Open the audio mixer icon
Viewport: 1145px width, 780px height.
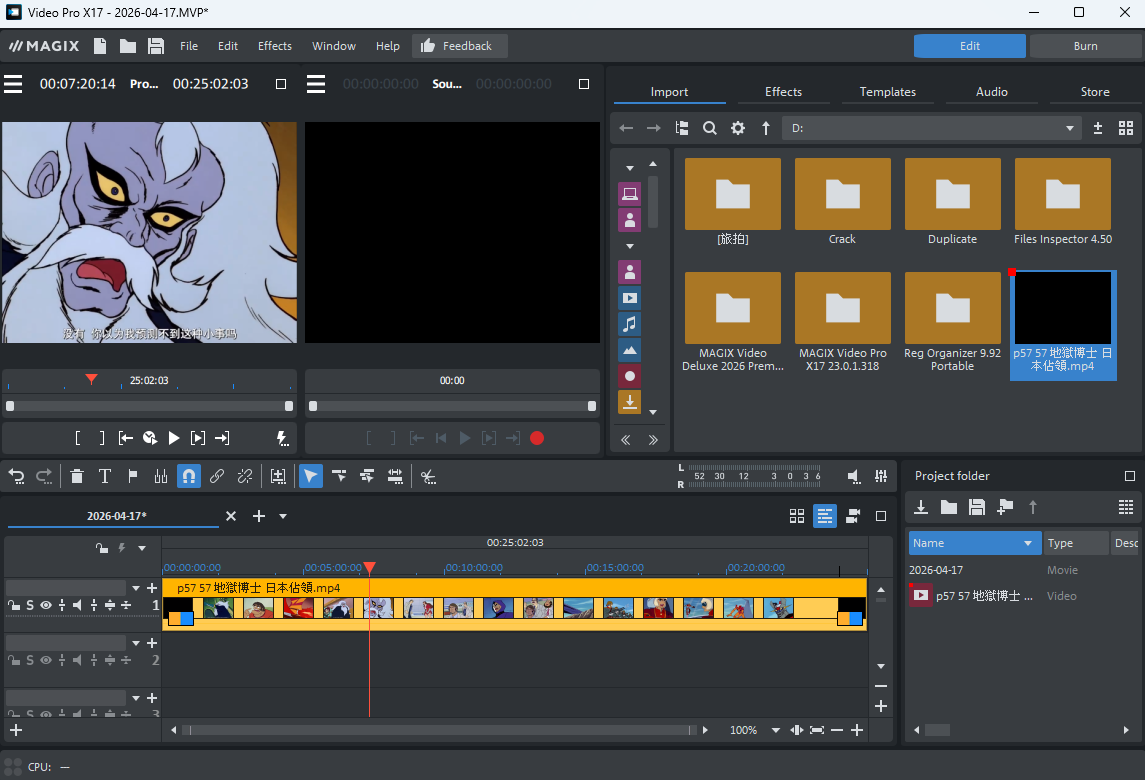tap(881, 477)
